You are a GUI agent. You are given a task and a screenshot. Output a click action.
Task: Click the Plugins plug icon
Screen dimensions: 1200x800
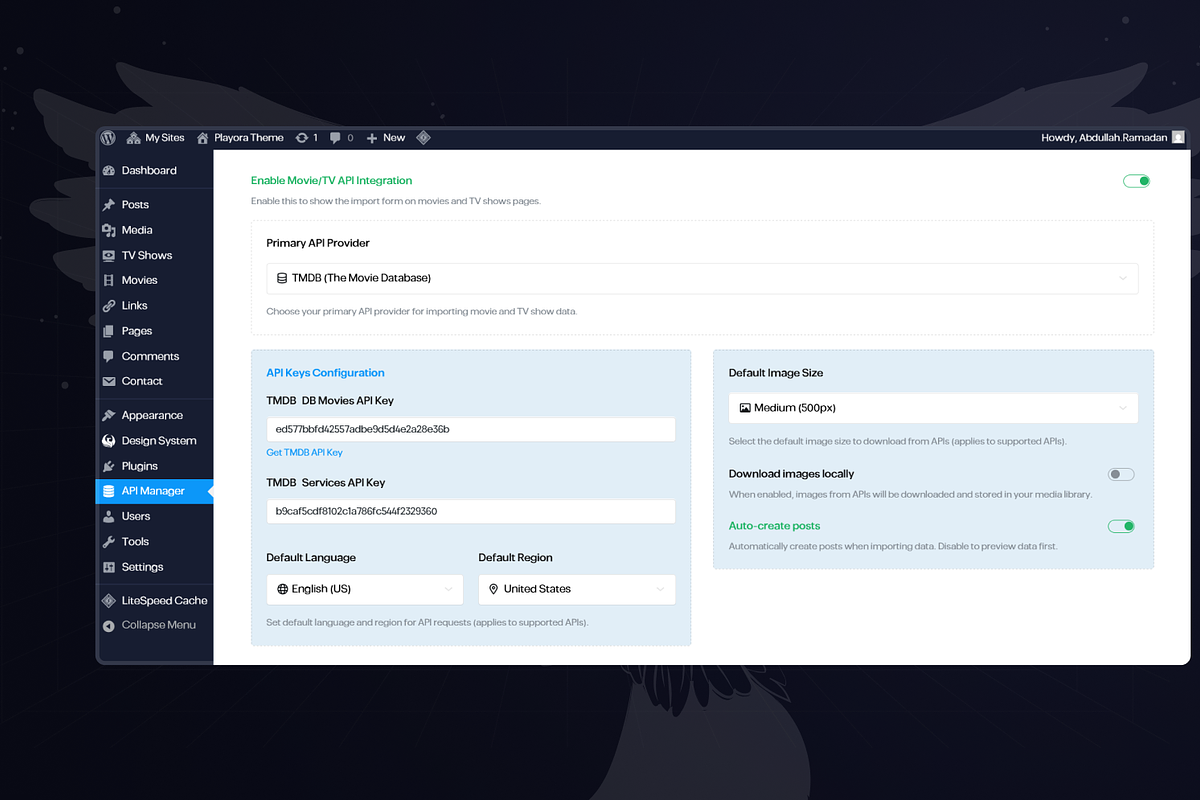[109, 466]
